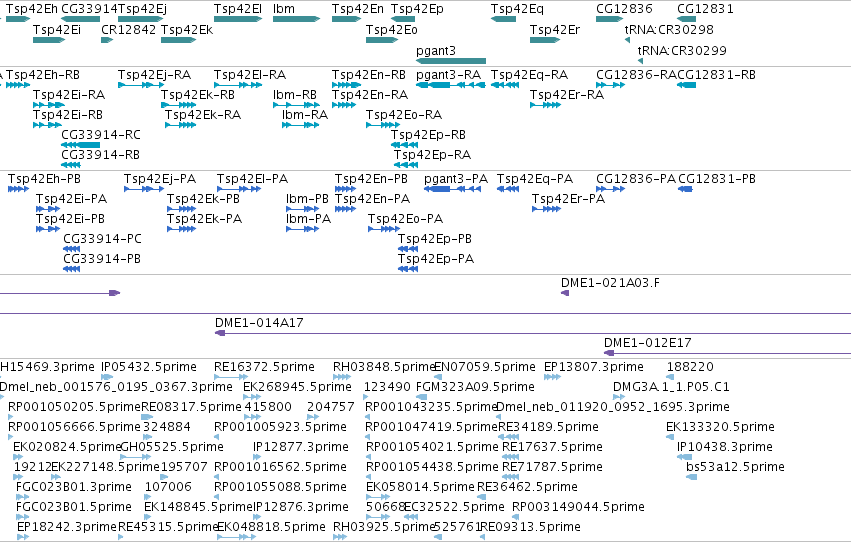Screen dimensions: 851x542
Task: Click the RE16372.5prime EST feature
Action: point(231,377)
